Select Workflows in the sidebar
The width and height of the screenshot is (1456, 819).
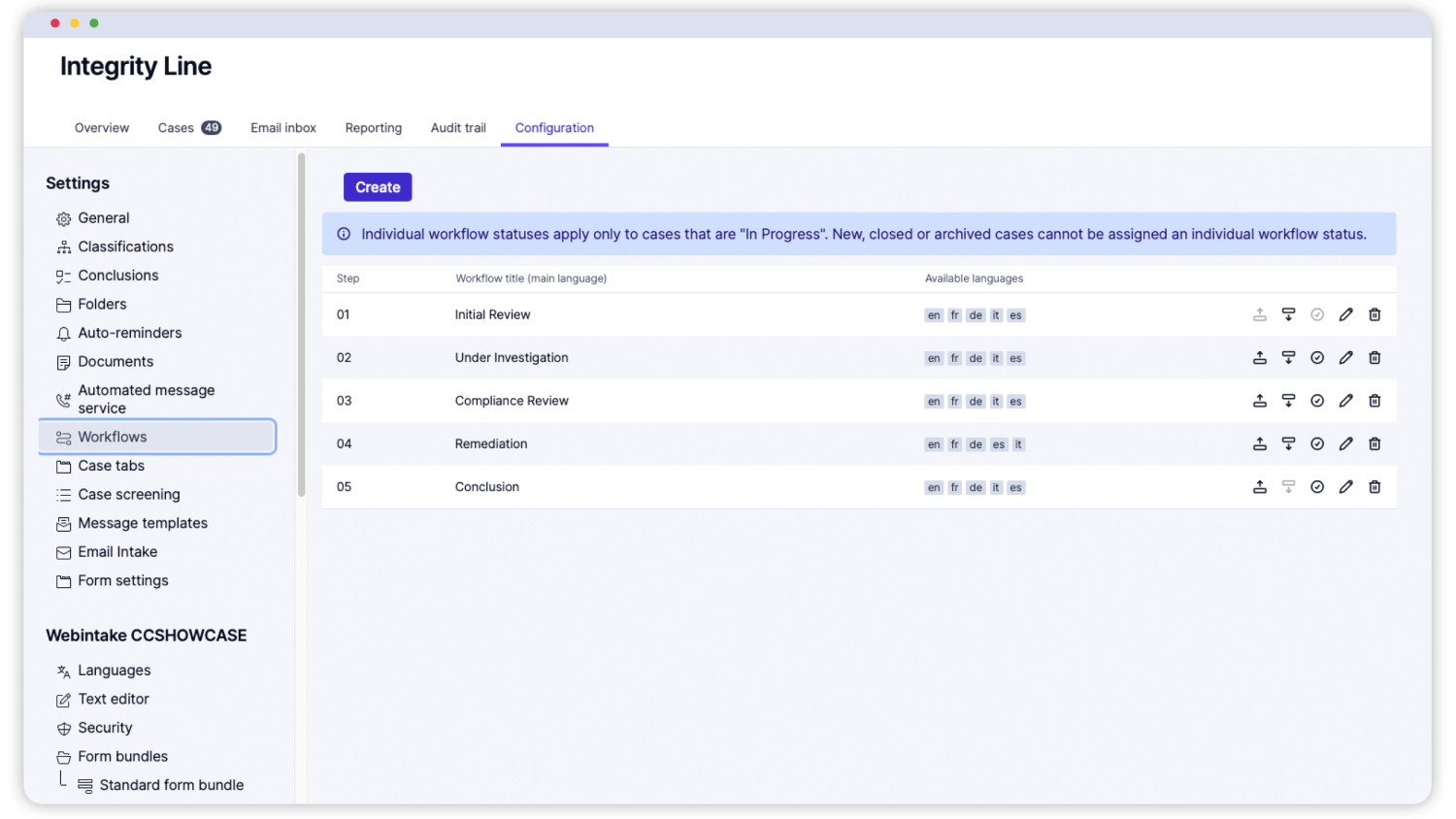[158, 437]
